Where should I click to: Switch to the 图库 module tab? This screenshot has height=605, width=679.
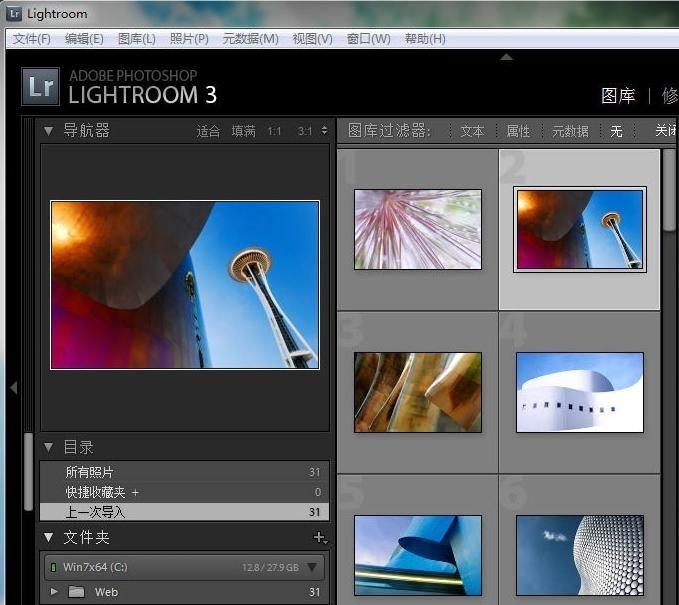tap(617, 96)
